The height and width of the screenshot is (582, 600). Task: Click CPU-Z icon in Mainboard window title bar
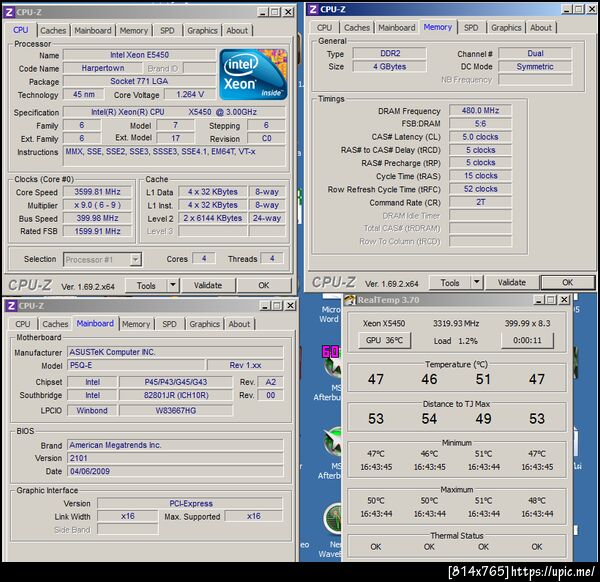pyautogui.click(x=11, y=305)
